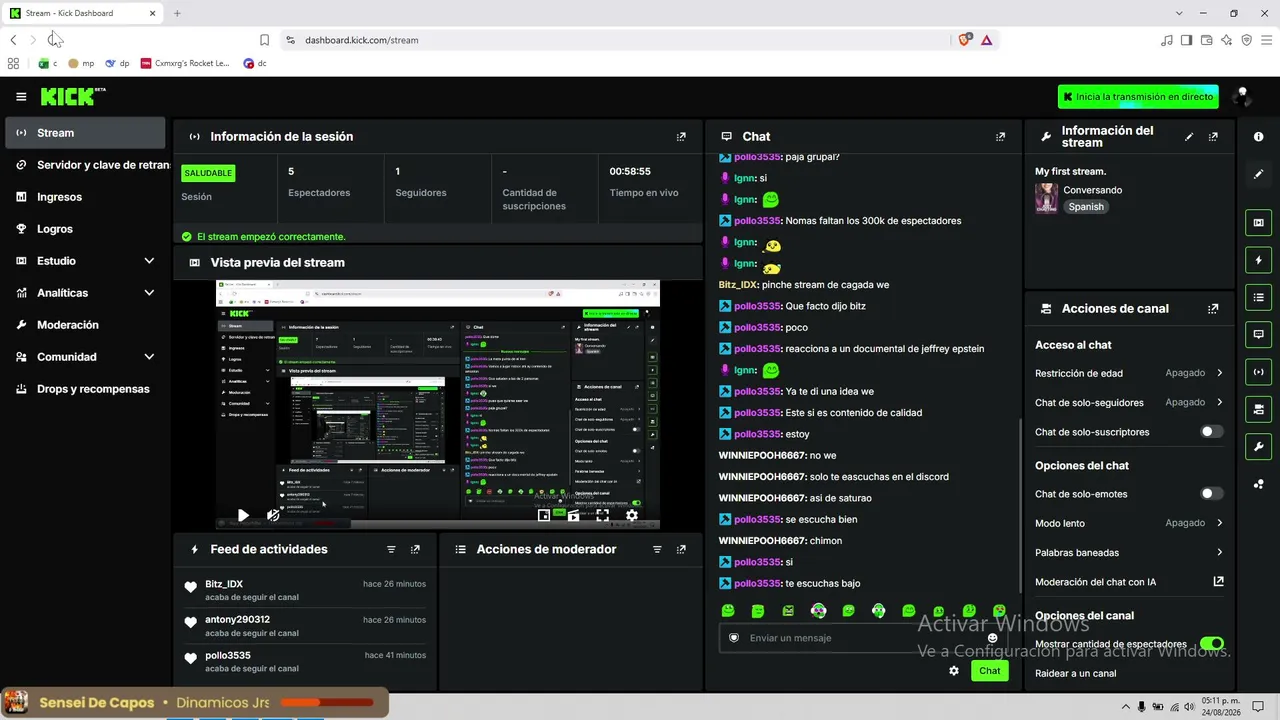Toggle the session info widget icon in right rail
The image size is (1280, 720).
(x=1258, y=372)
